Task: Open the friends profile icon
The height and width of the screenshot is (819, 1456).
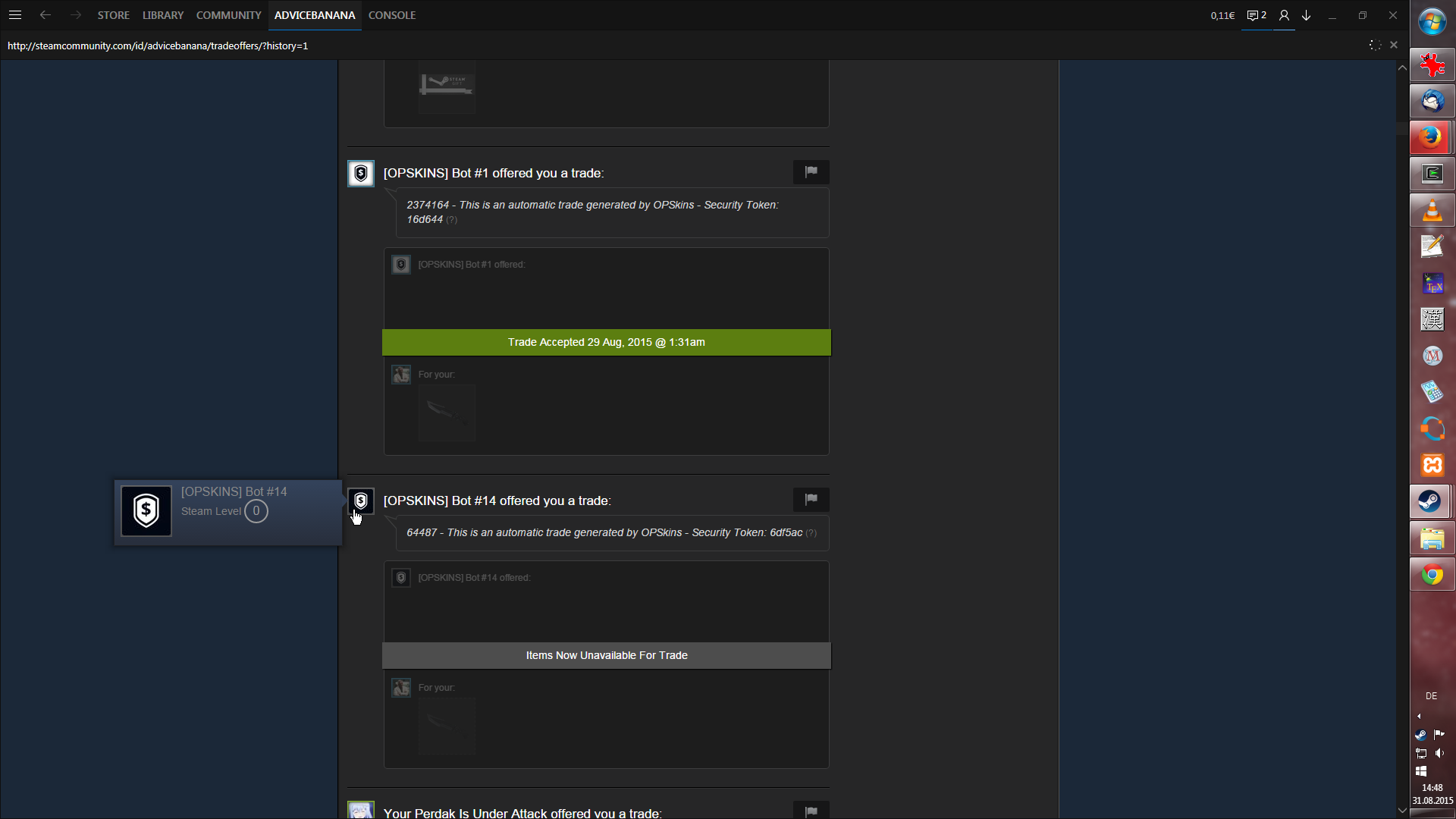Action: [x=1284, y=15]
